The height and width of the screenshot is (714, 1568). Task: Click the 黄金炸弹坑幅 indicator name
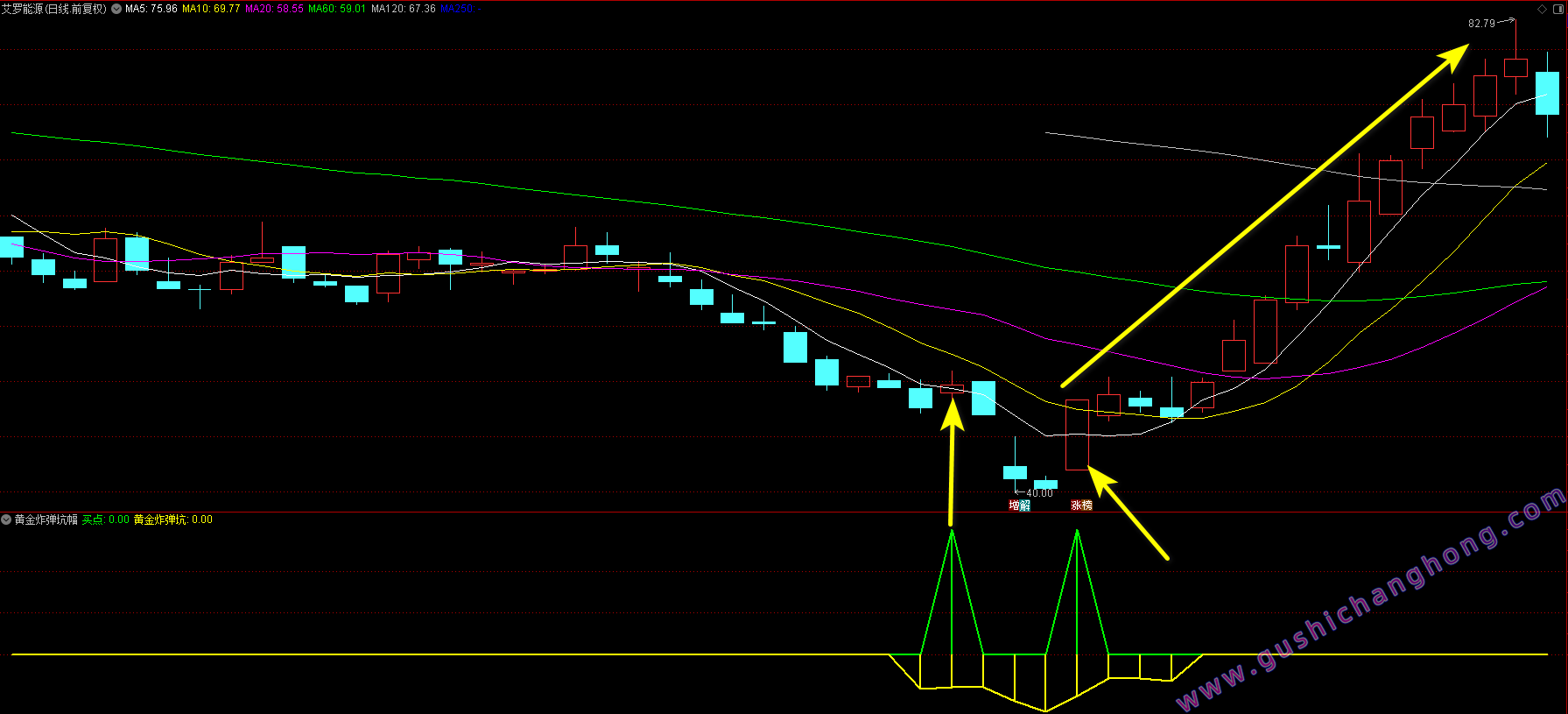[x=46, y=520]
